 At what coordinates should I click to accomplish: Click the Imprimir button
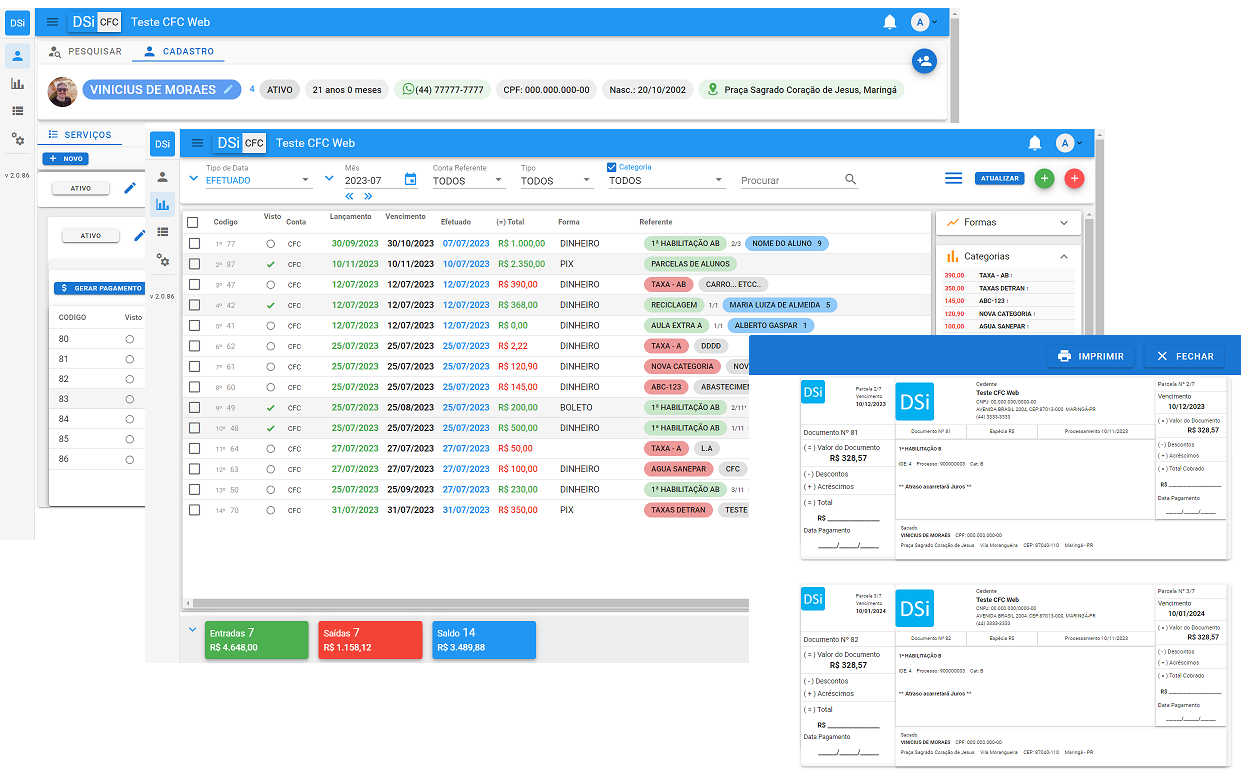pos(1090,356)
